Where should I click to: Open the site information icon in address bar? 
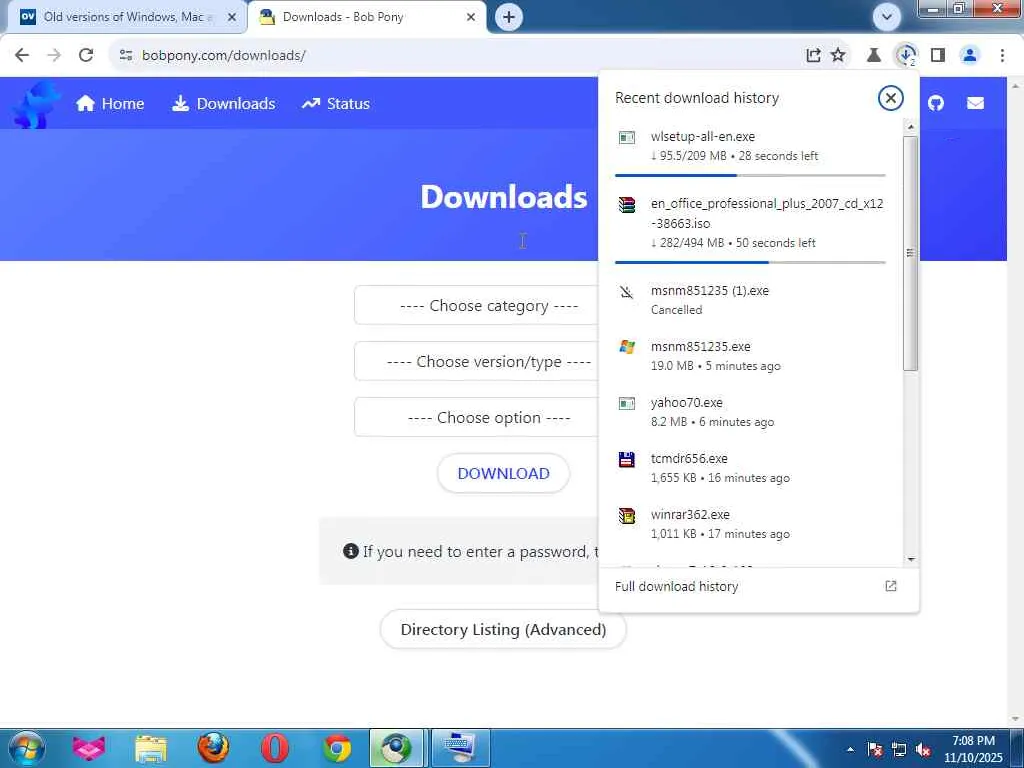(126, 56)
